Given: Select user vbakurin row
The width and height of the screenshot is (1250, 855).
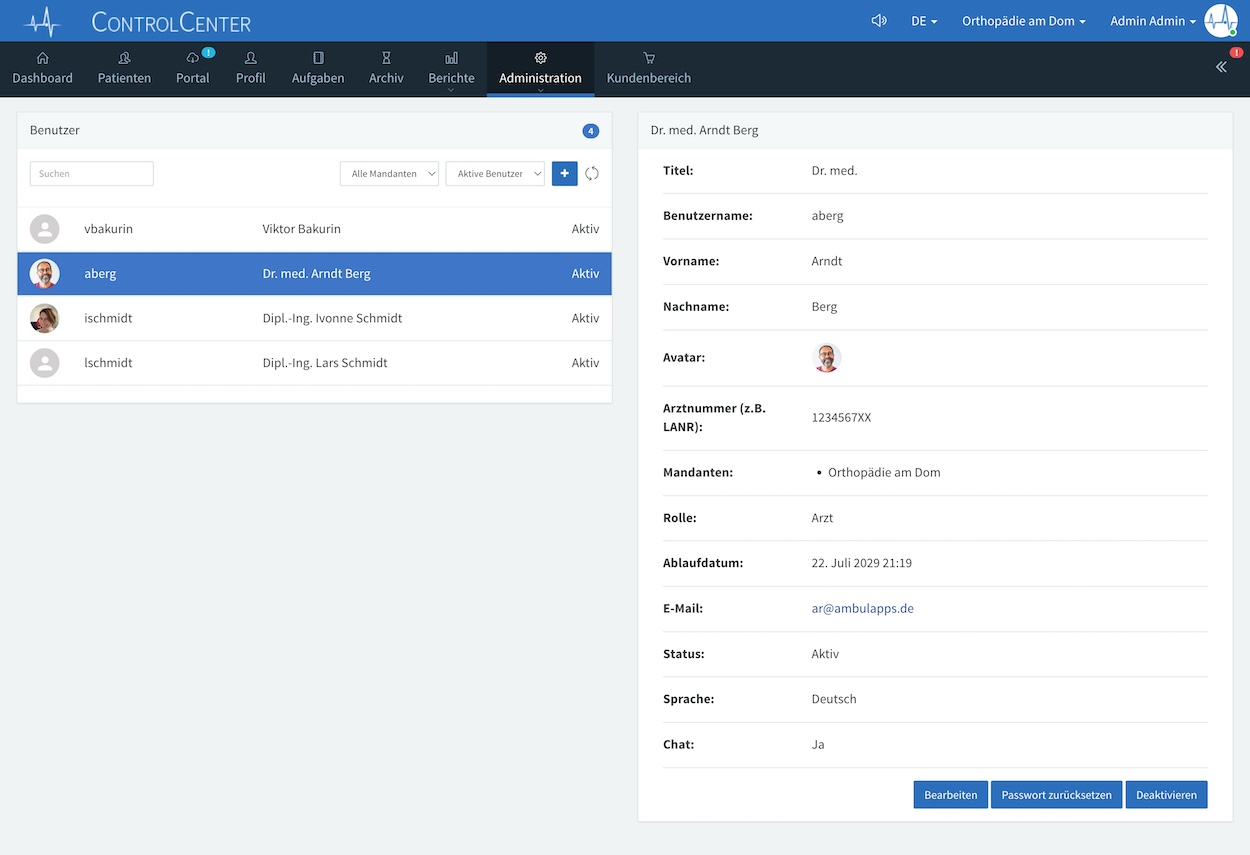Looking at the screenshot, I should (314, 229).
